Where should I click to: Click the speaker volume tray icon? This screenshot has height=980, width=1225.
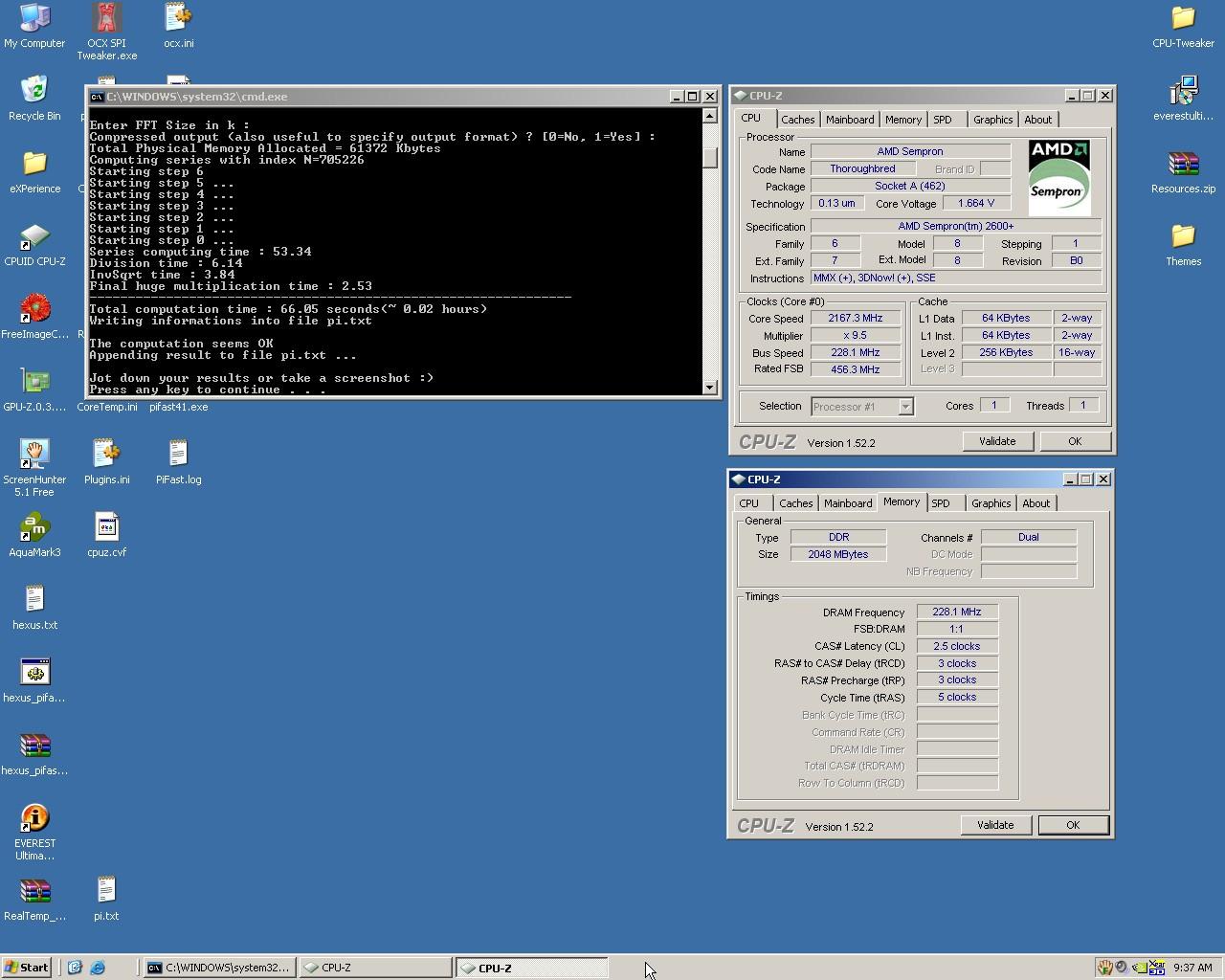tap(1121, 968)
